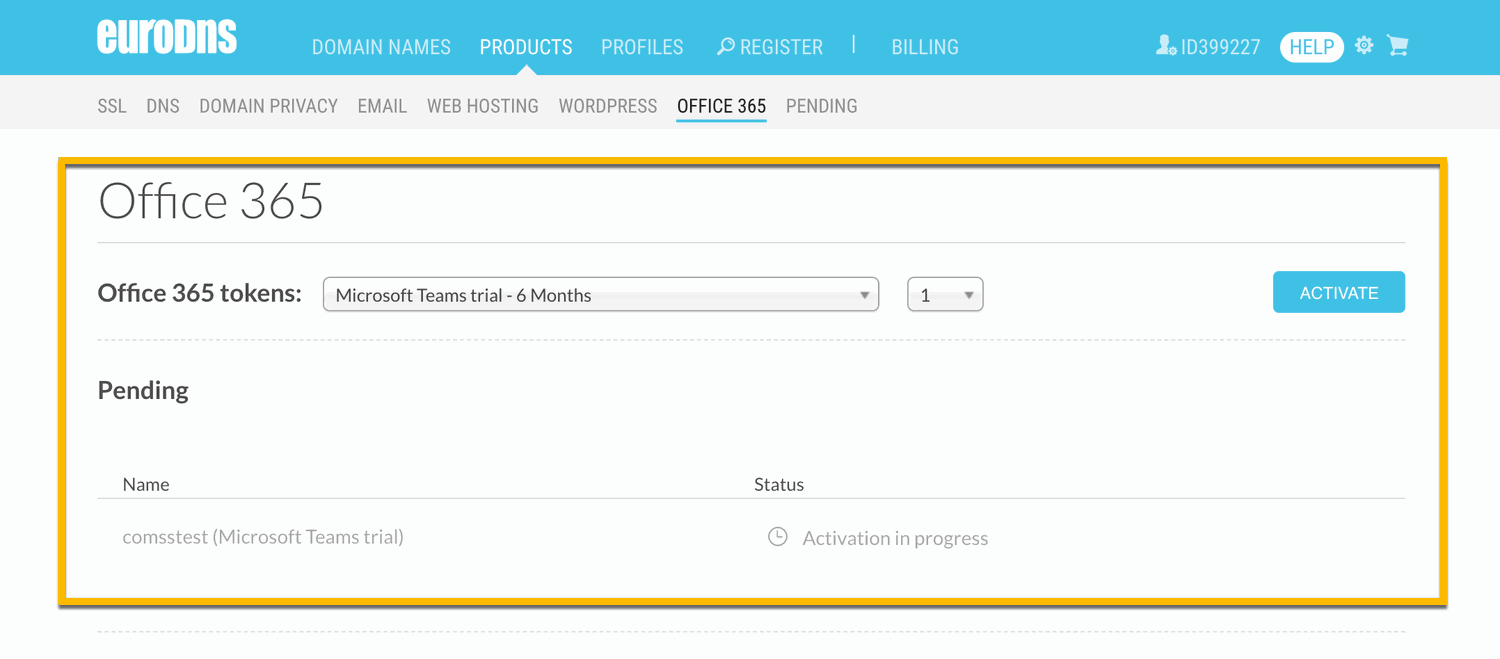Click the clock icon beside Activation in progress
The width and height of the screenshot is (1500, 659).
tap(777, 537)
